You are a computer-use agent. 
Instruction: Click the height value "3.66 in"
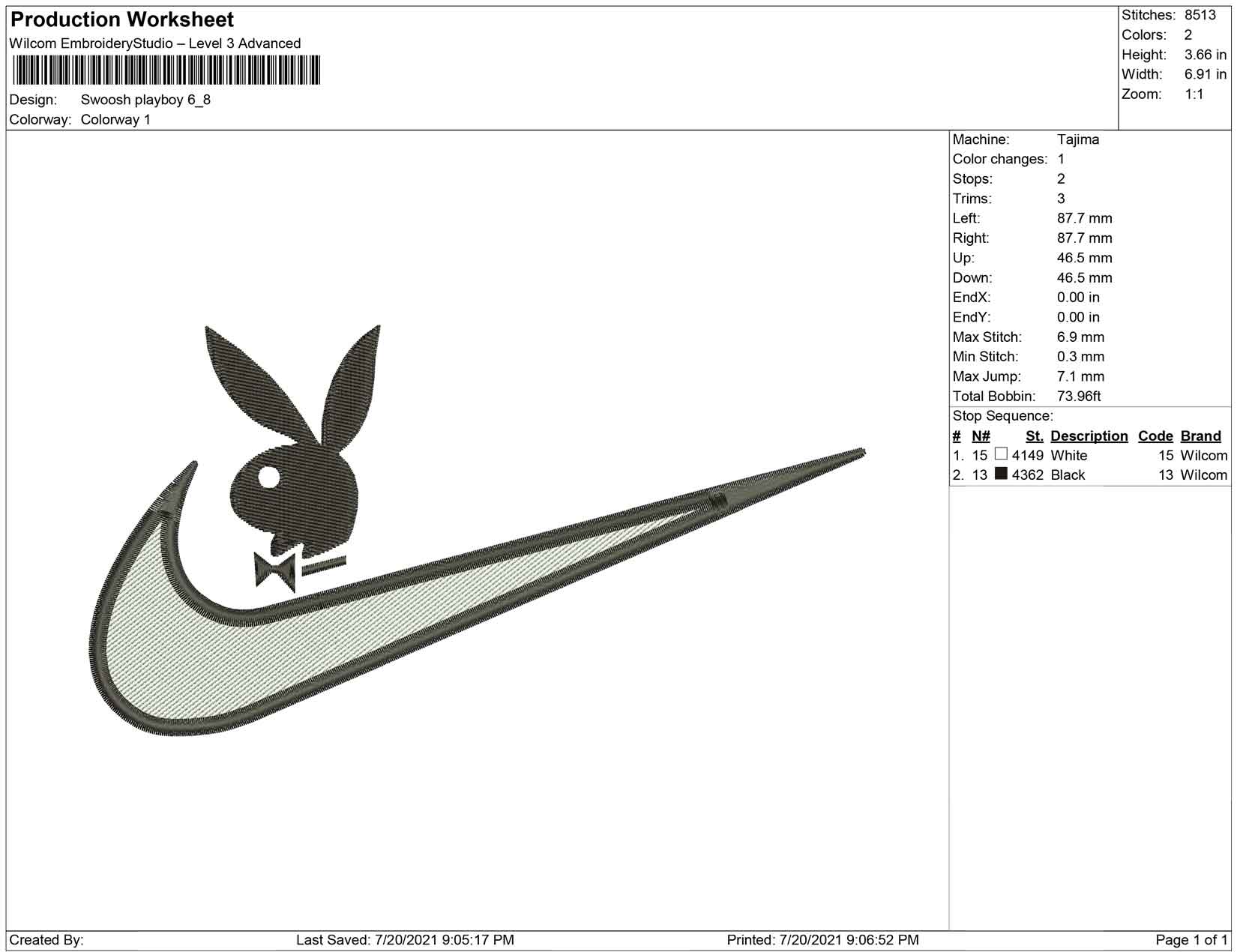coord(1206,55)
